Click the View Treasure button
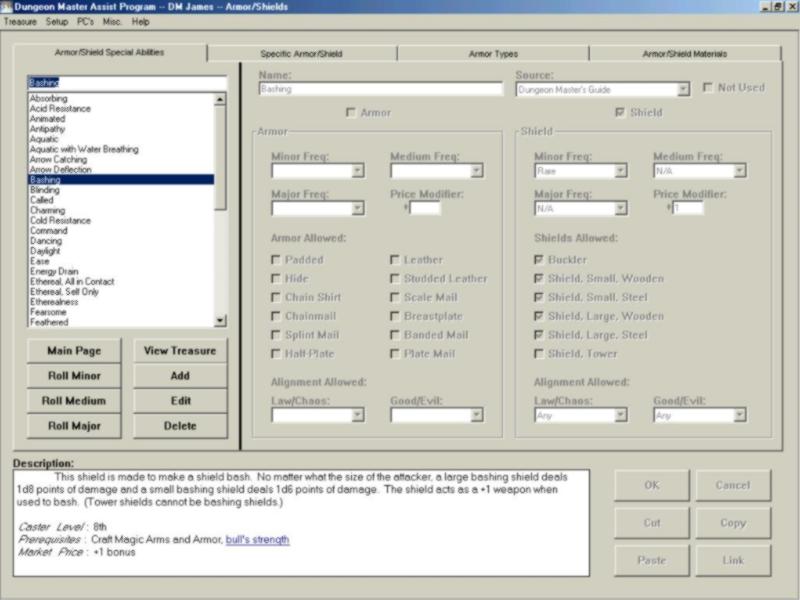 pos(180,351)
